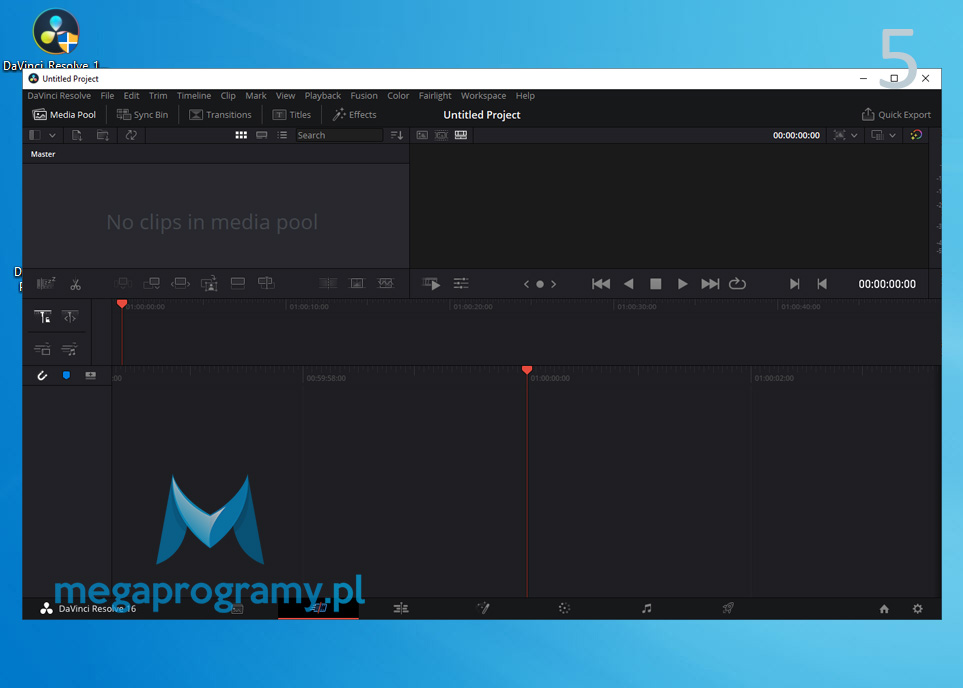This screenshot has width=963, height=688.
Task: Click the Import Media Folder icon
Action: pyautogui.click(x=103, y=135)
